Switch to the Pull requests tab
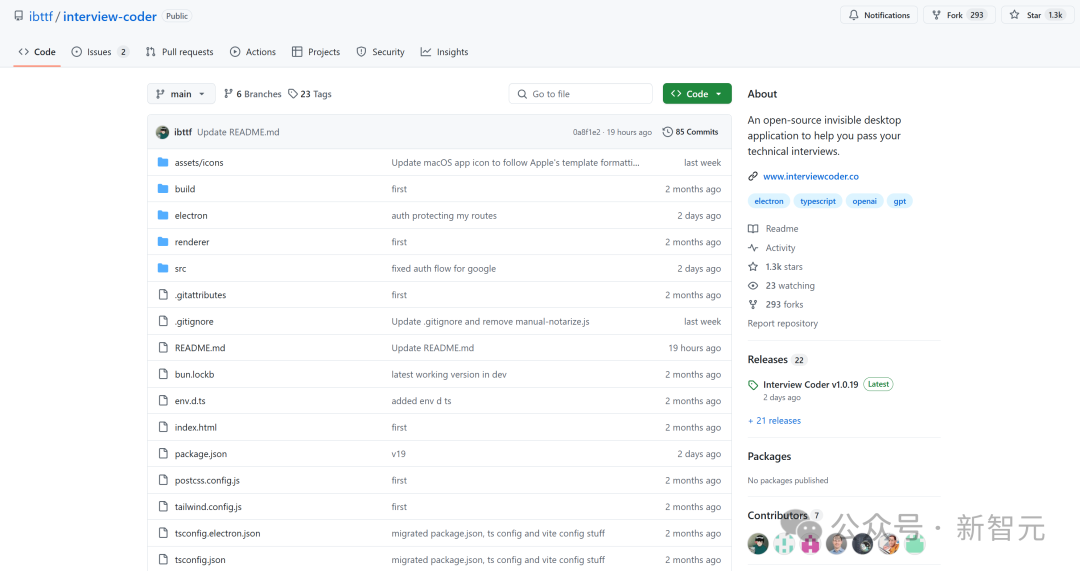This screenshot has height=571, width=1080. point(180,52)
